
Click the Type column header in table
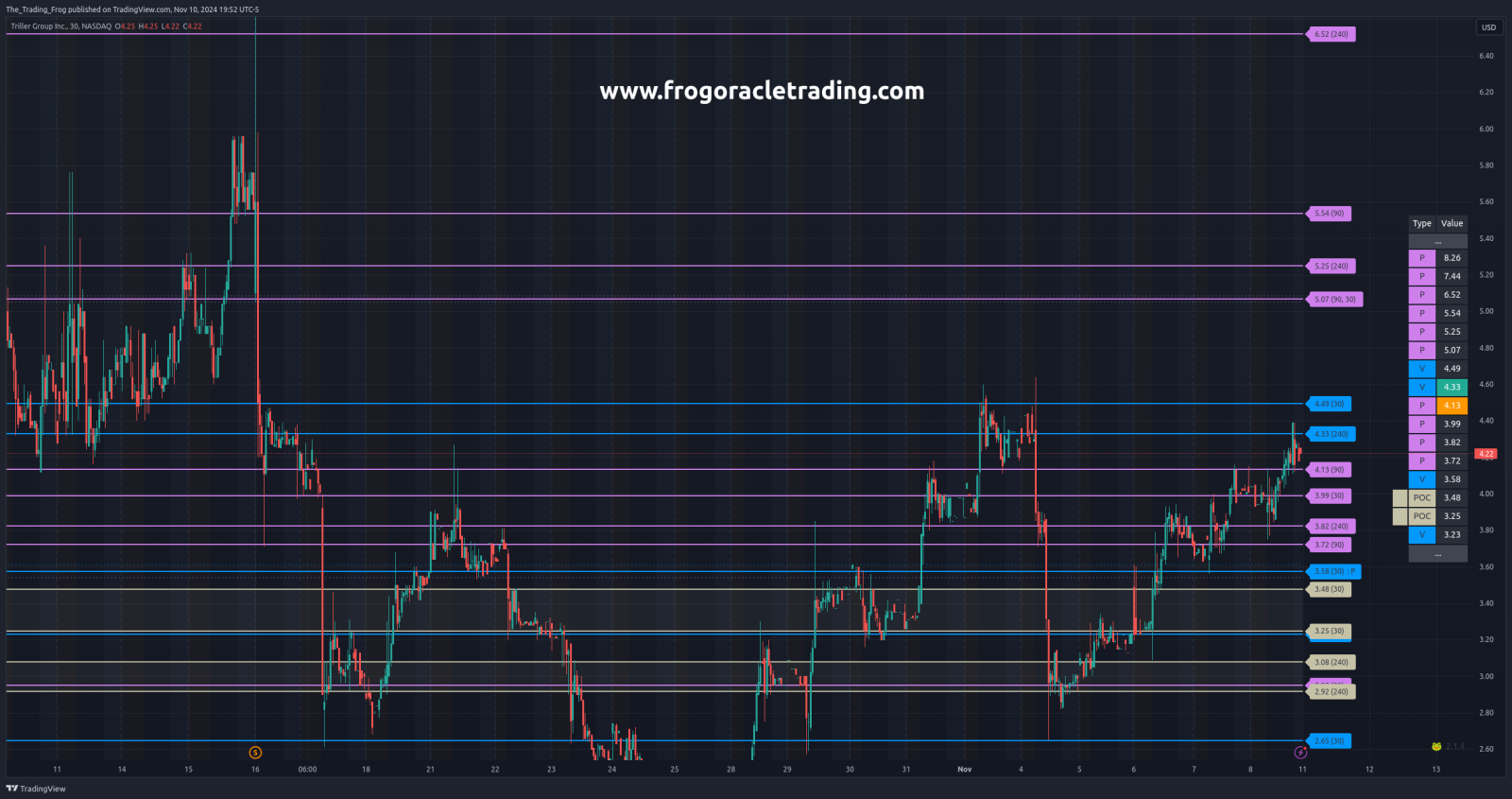point(1421,223)
